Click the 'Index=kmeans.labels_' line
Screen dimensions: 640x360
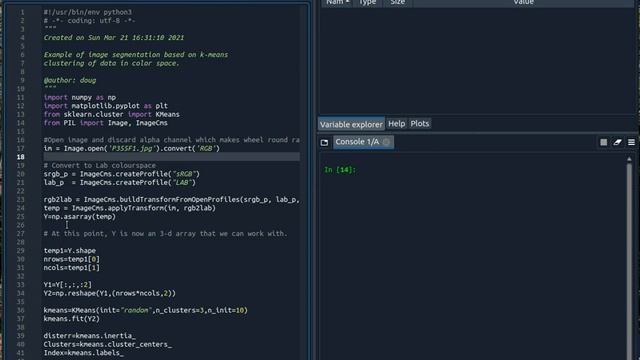click(x=84, y=353)
